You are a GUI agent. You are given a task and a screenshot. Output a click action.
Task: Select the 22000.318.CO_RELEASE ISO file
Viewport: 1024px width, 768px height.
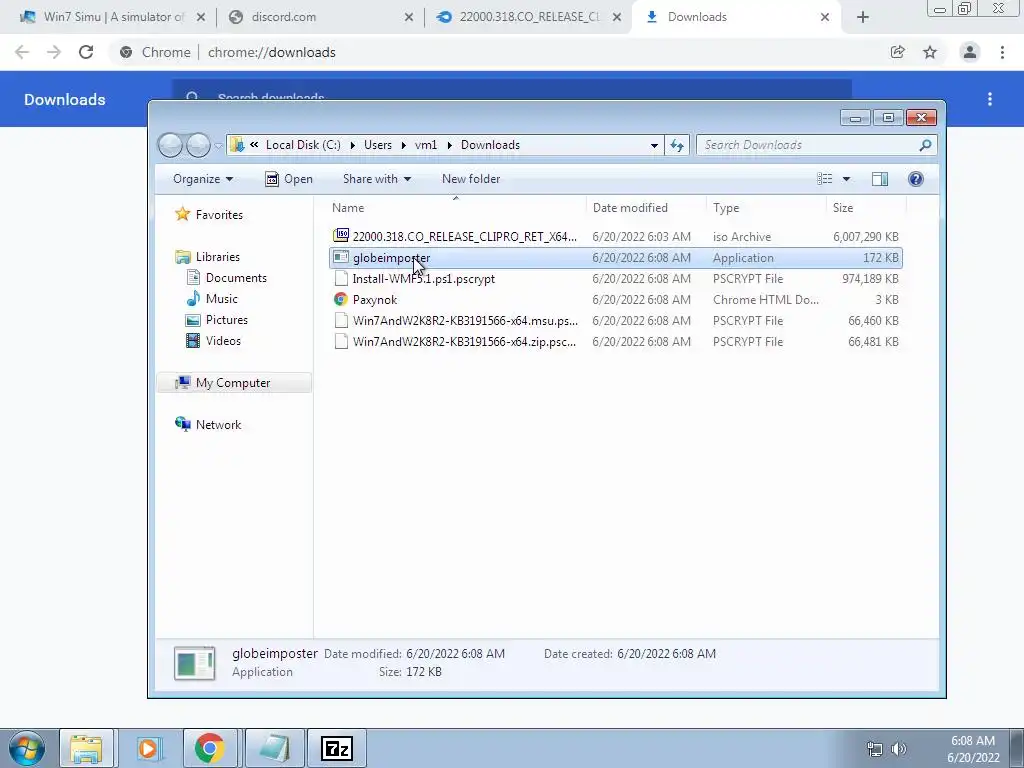pos(616,236)
